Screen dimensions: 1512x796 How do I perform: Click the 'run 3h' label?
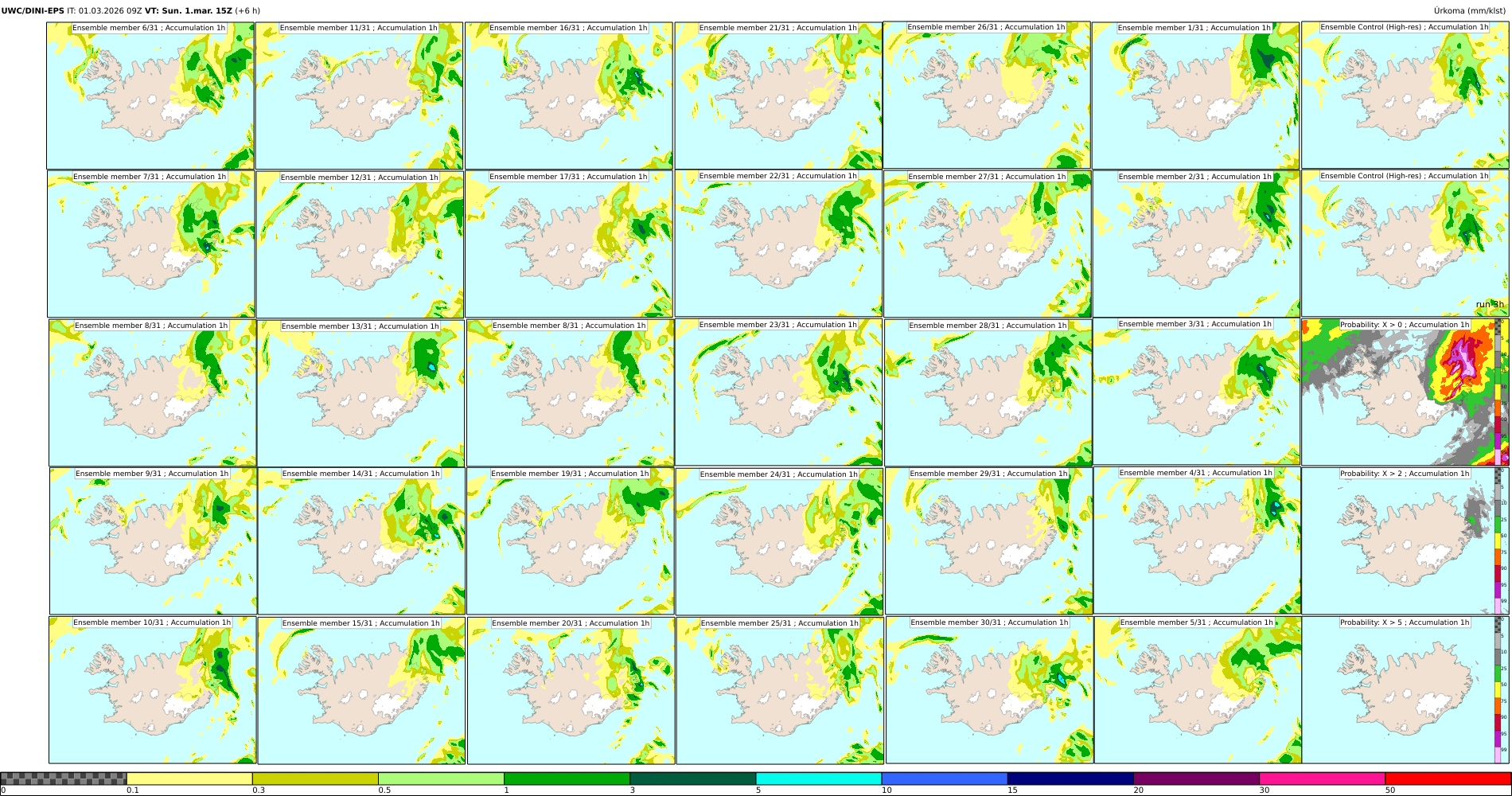(1490, 304)
